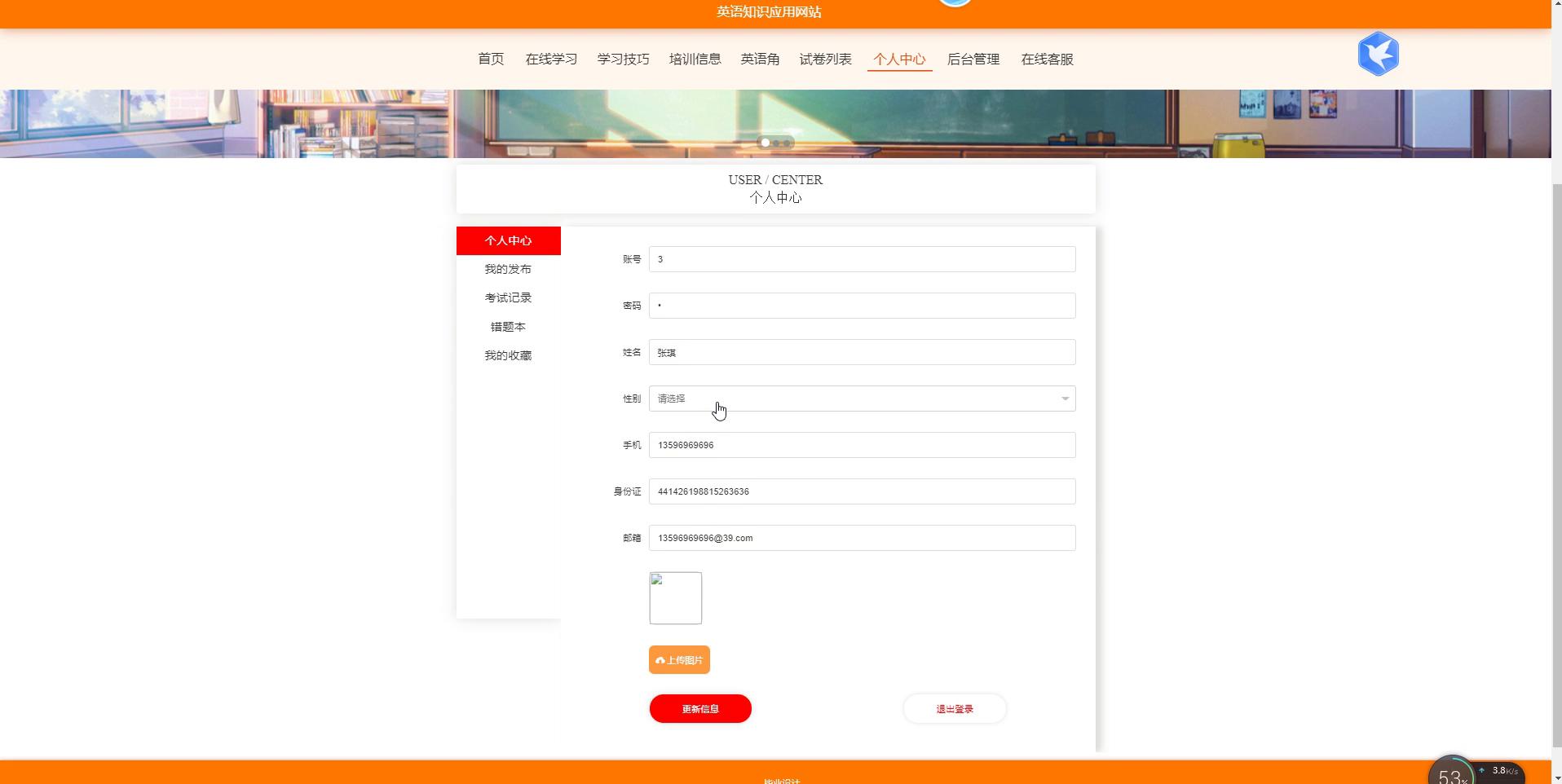1562x784 pixels.
Task: Click the 退出登录 logout button
Action: pyautogui.click(x=954, y=709)
